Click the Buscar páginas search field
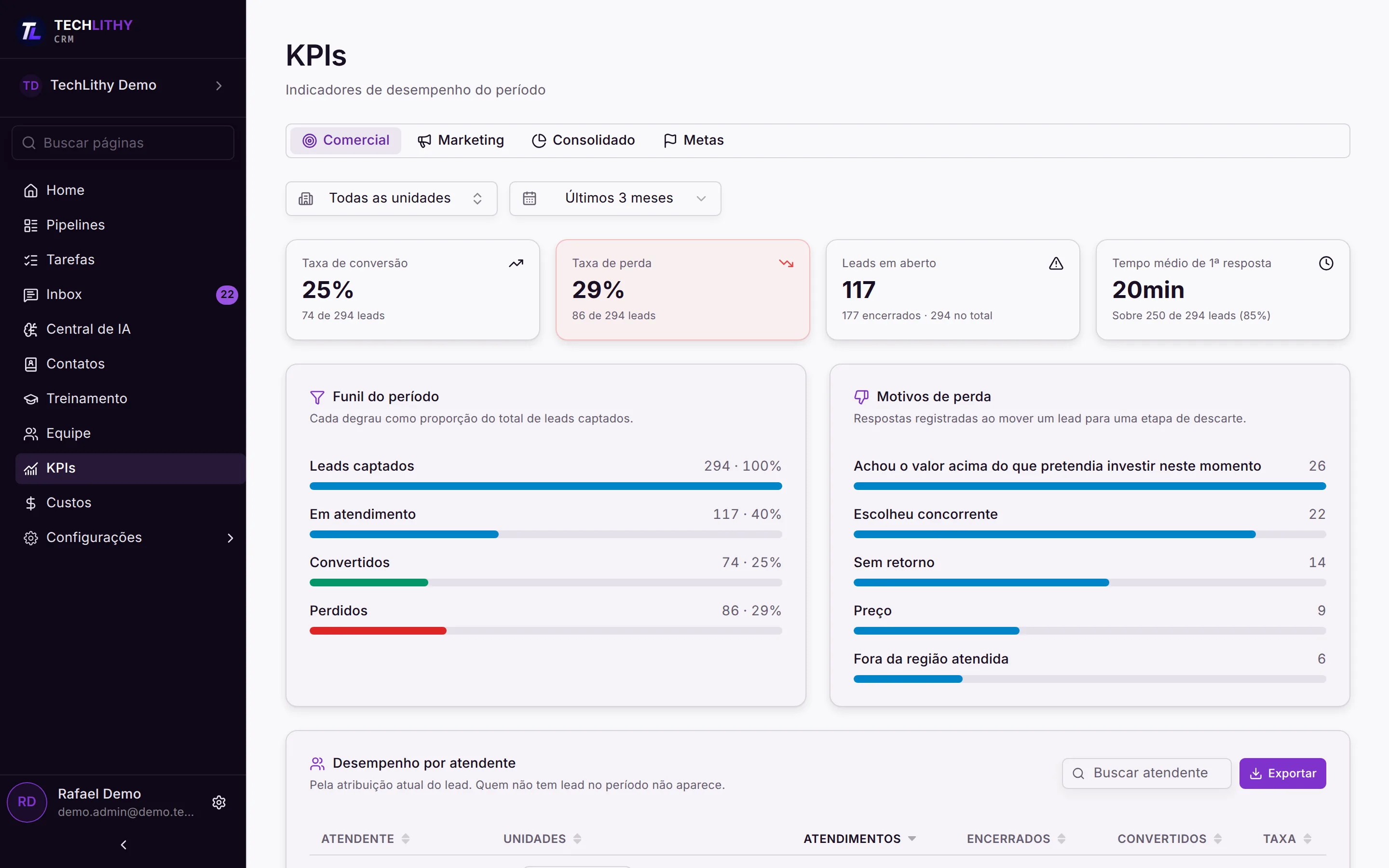 [123, 143]
